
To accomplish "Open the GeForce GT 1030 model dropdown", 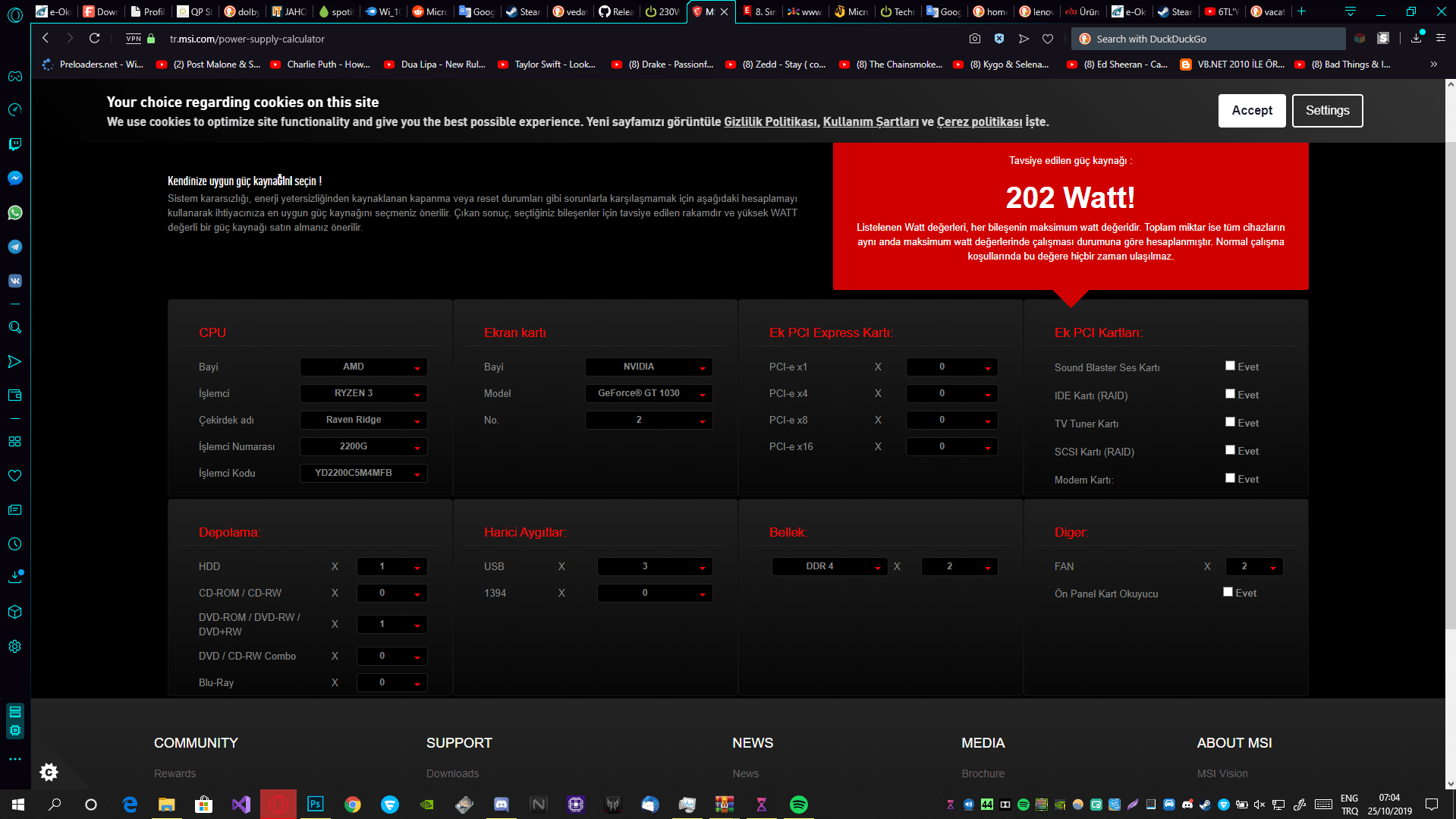I will (x=649, y=393).
